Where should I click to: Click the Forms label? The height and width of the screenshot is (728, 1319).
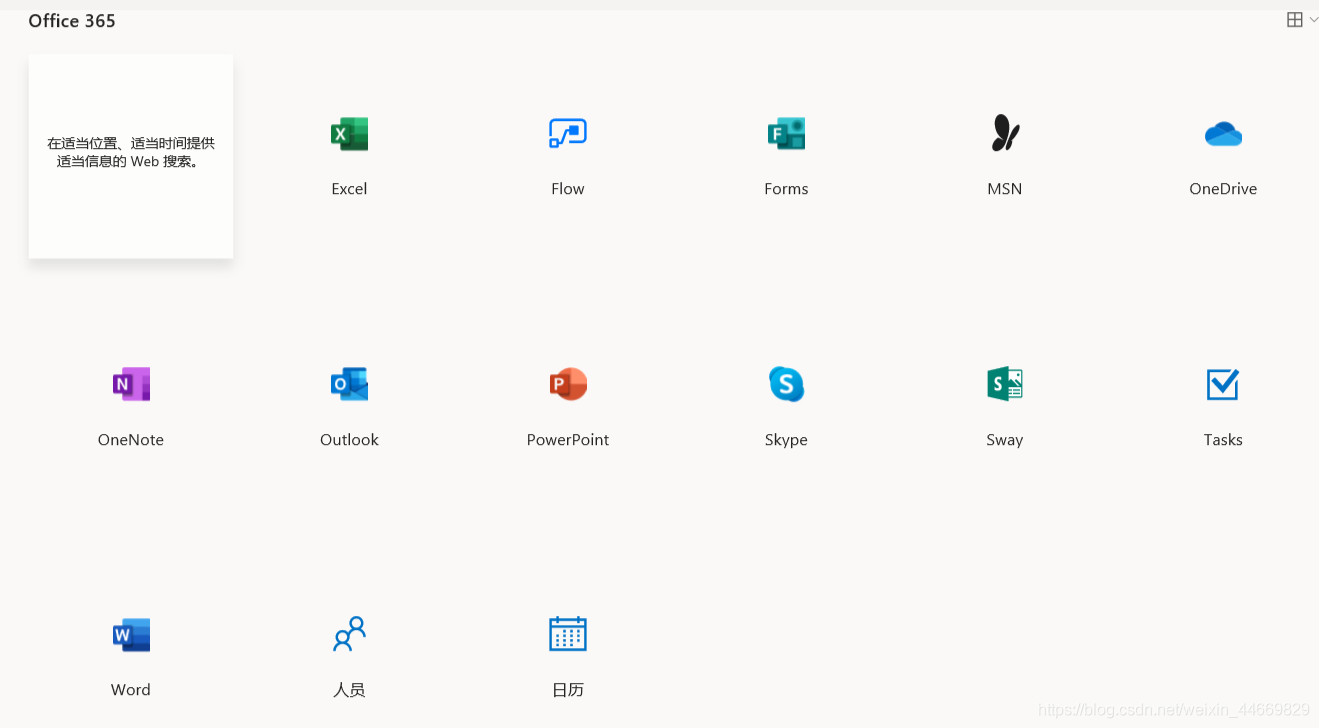pyautogui.click(x=786, y=188)
